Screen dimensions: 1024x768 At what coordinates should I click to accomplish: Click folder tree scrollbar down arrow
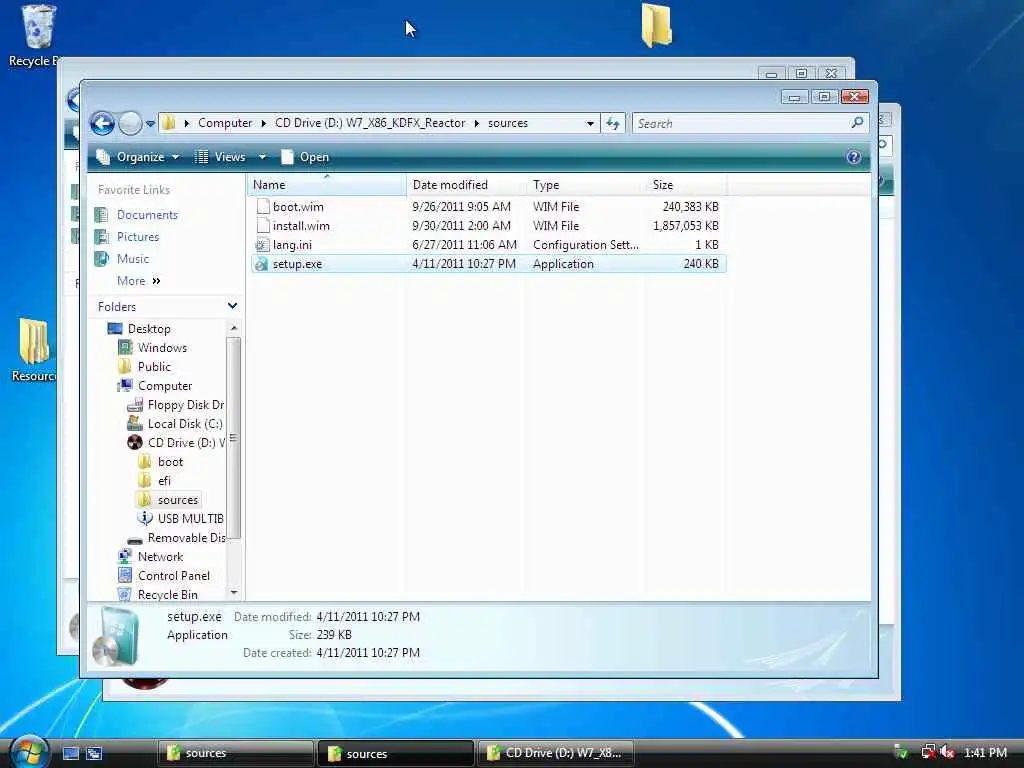234,592
